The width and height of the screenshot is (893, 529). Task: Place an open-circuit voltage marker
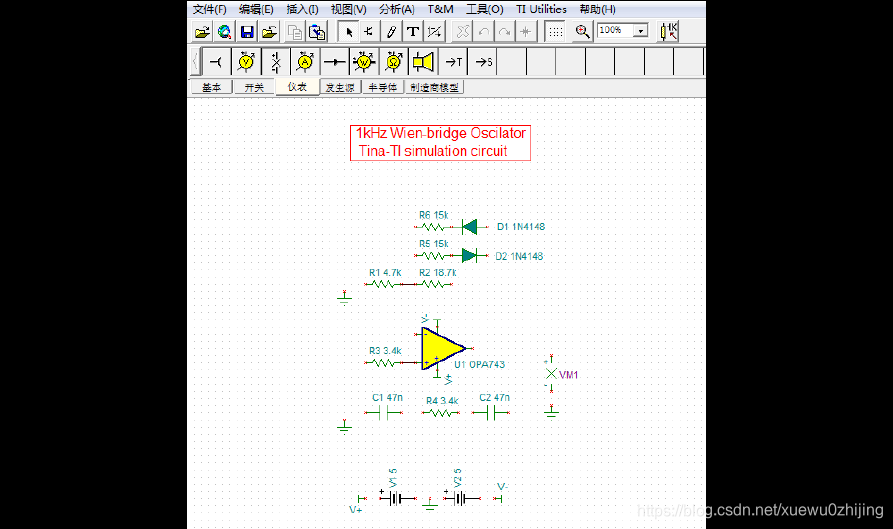tap(276, 61)
